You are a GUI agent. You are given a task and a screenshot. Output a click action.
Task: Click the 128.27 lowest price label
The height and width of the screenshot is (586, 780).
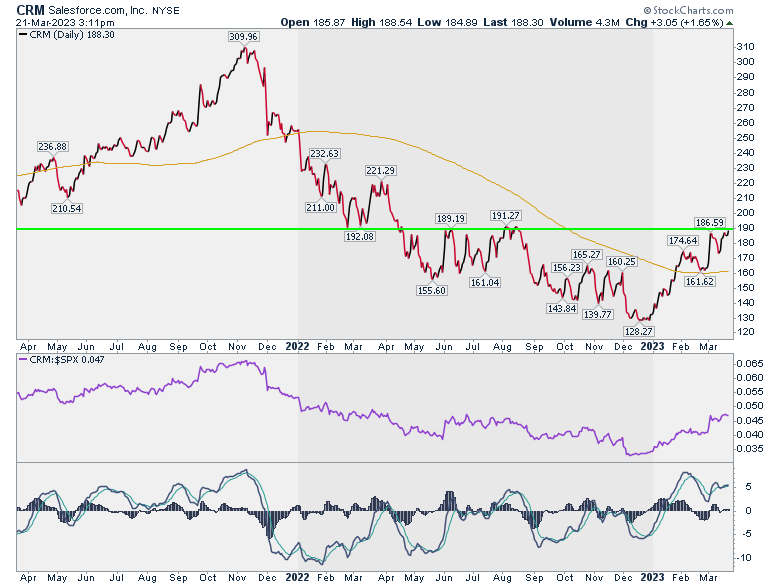click(638, 331)
